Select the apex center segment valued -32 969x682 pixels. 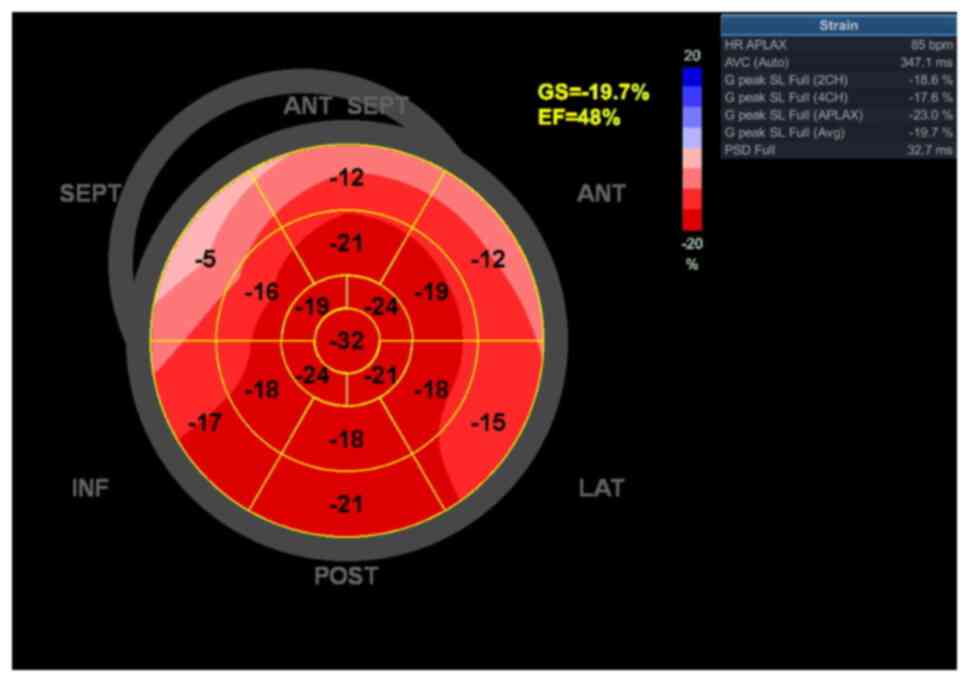point(346,341)
